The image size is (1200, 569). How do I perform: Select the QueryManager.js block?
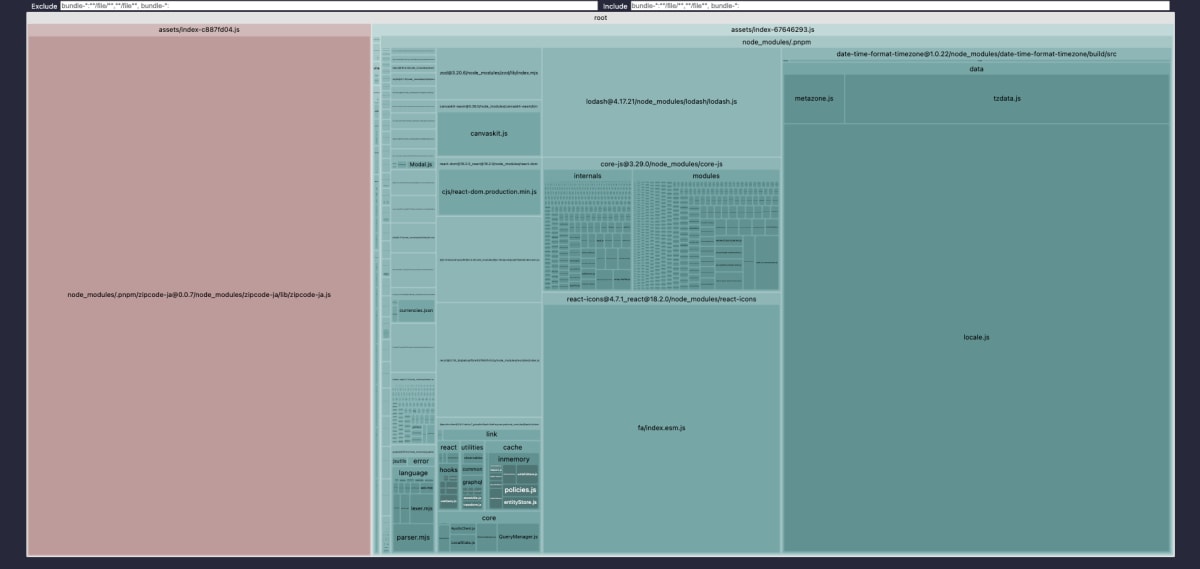click(x=518, y=537)
